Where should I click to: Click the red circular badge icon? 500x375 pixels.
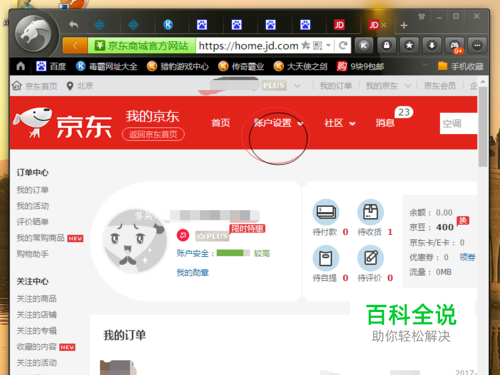pos(183,235)
